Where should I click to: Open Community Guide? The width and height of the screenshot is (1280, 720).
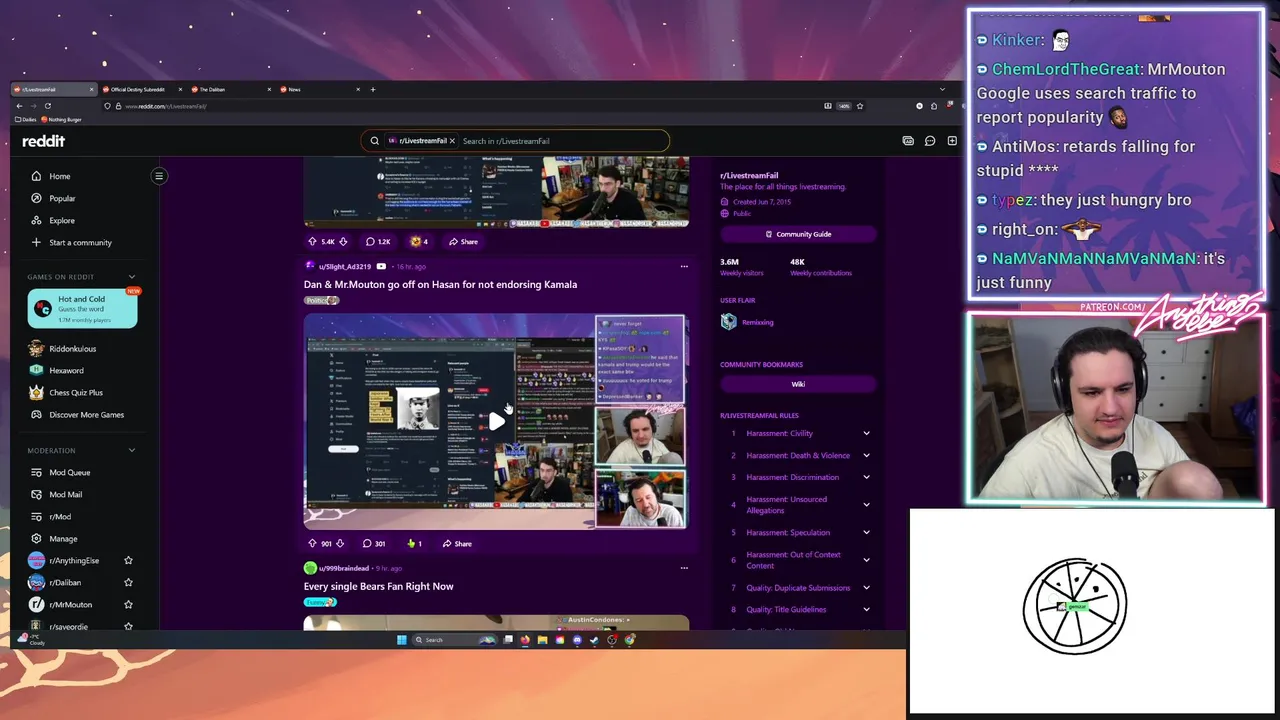tap(798, 234)
